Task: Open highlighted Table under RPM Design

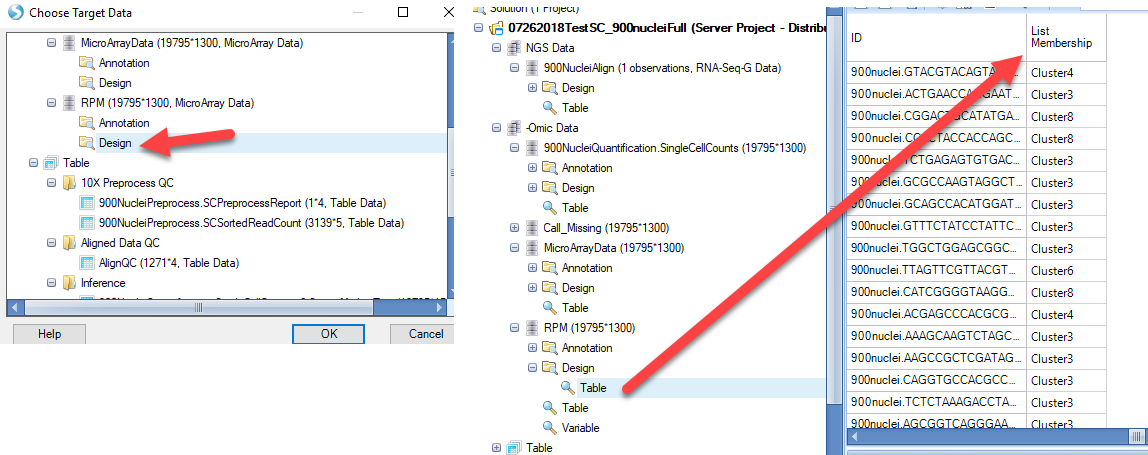Action: [593, 388]
